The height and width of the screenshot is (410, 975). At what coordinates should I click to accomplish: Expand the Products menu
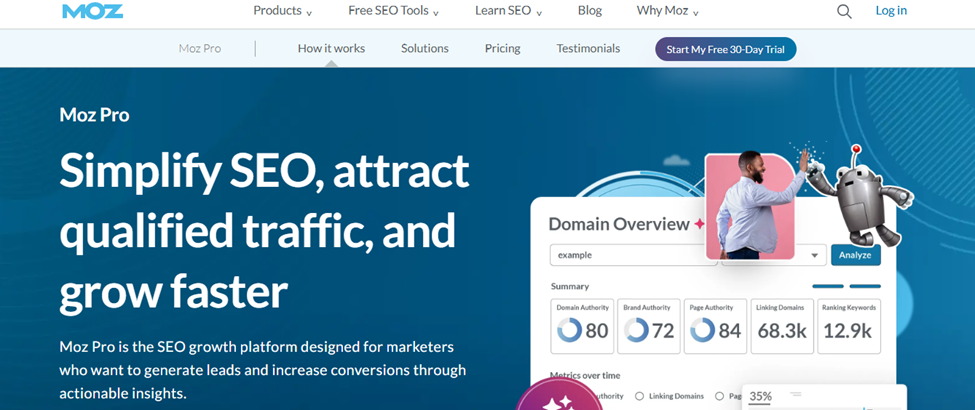[x=283, y=11]
